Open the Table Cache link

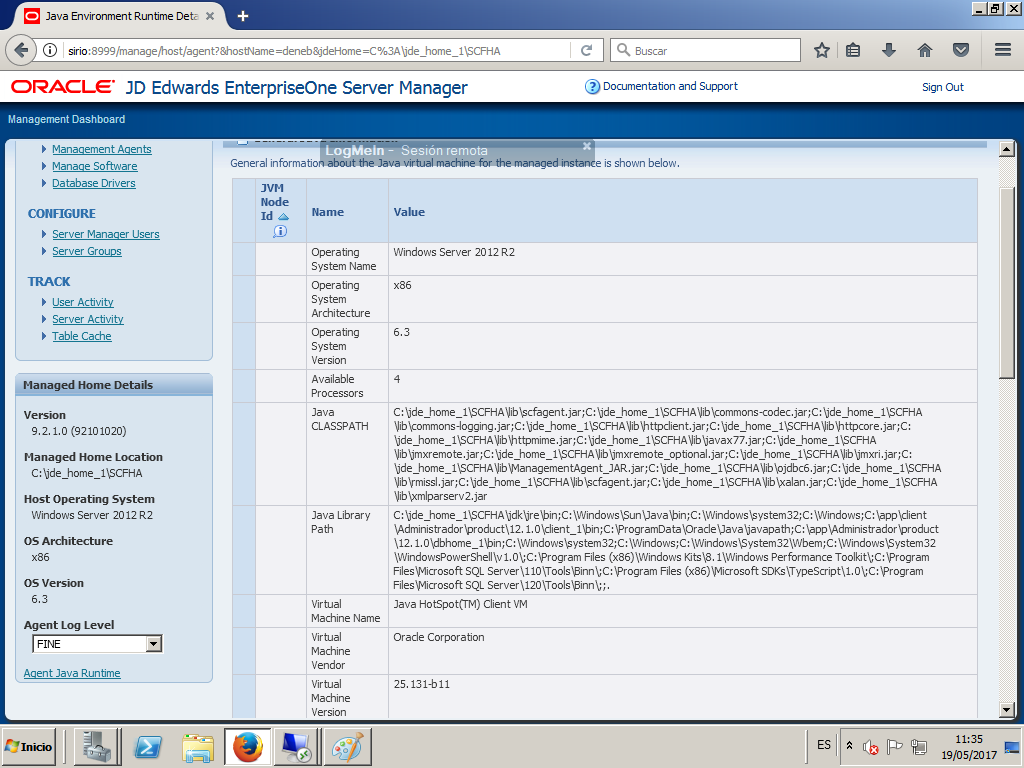[82, 336]
